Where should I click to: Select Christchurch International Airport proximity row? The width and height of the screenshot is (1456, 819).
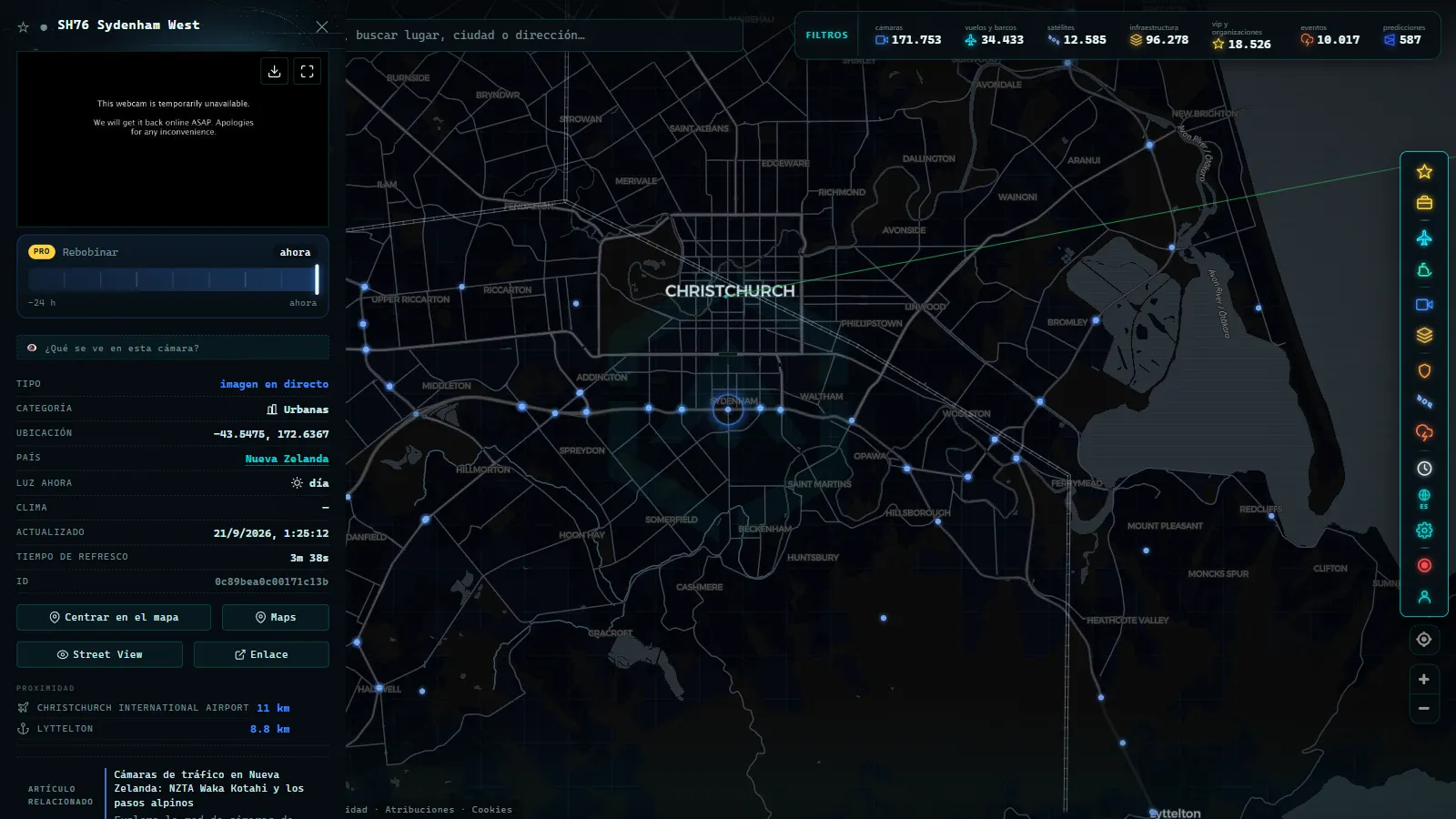[x=154, y=708]
